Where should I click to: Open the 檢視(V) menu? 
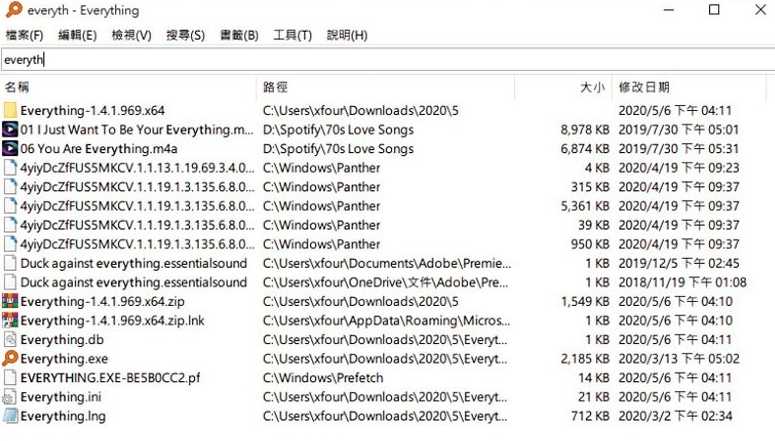pyautogui.click(x=131, y=35)
